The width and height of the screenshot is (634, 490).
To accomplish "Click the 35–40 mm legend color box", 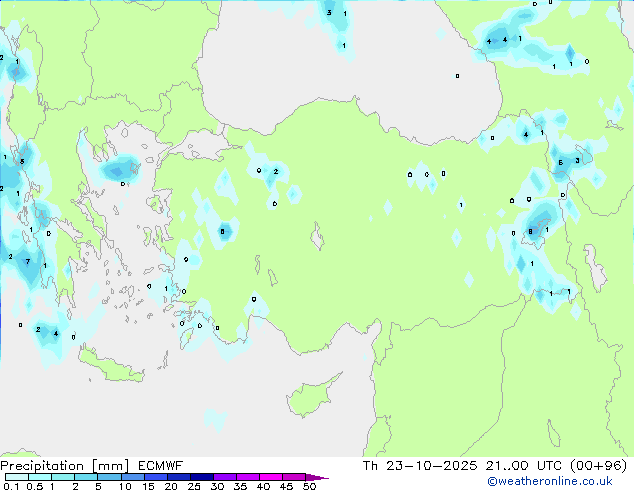I will click(248, 477).
